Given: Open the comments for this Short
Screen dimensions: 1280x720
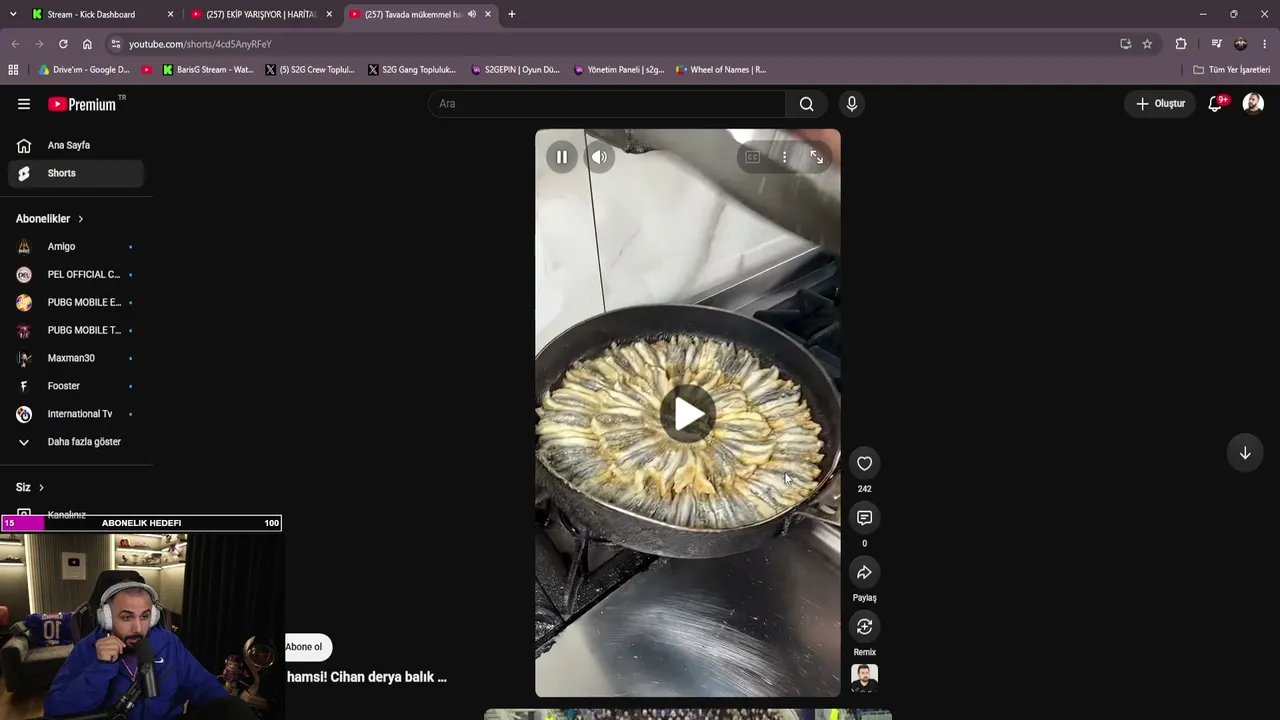Looking at the screenshot, I should point(865,518).
